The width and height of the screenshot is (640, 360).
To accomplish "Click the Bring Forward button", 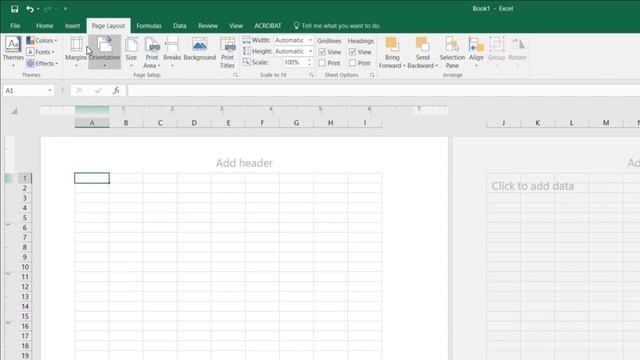I will 392,53.
